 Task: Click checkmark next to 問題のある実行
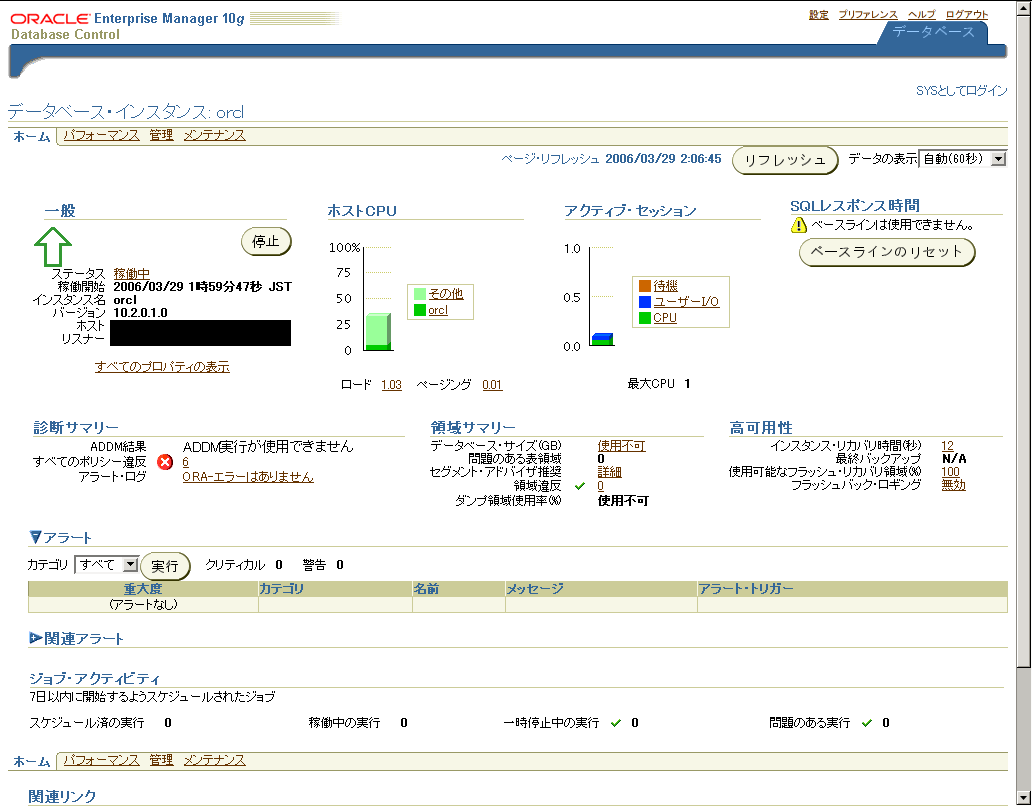coord(866,722)
